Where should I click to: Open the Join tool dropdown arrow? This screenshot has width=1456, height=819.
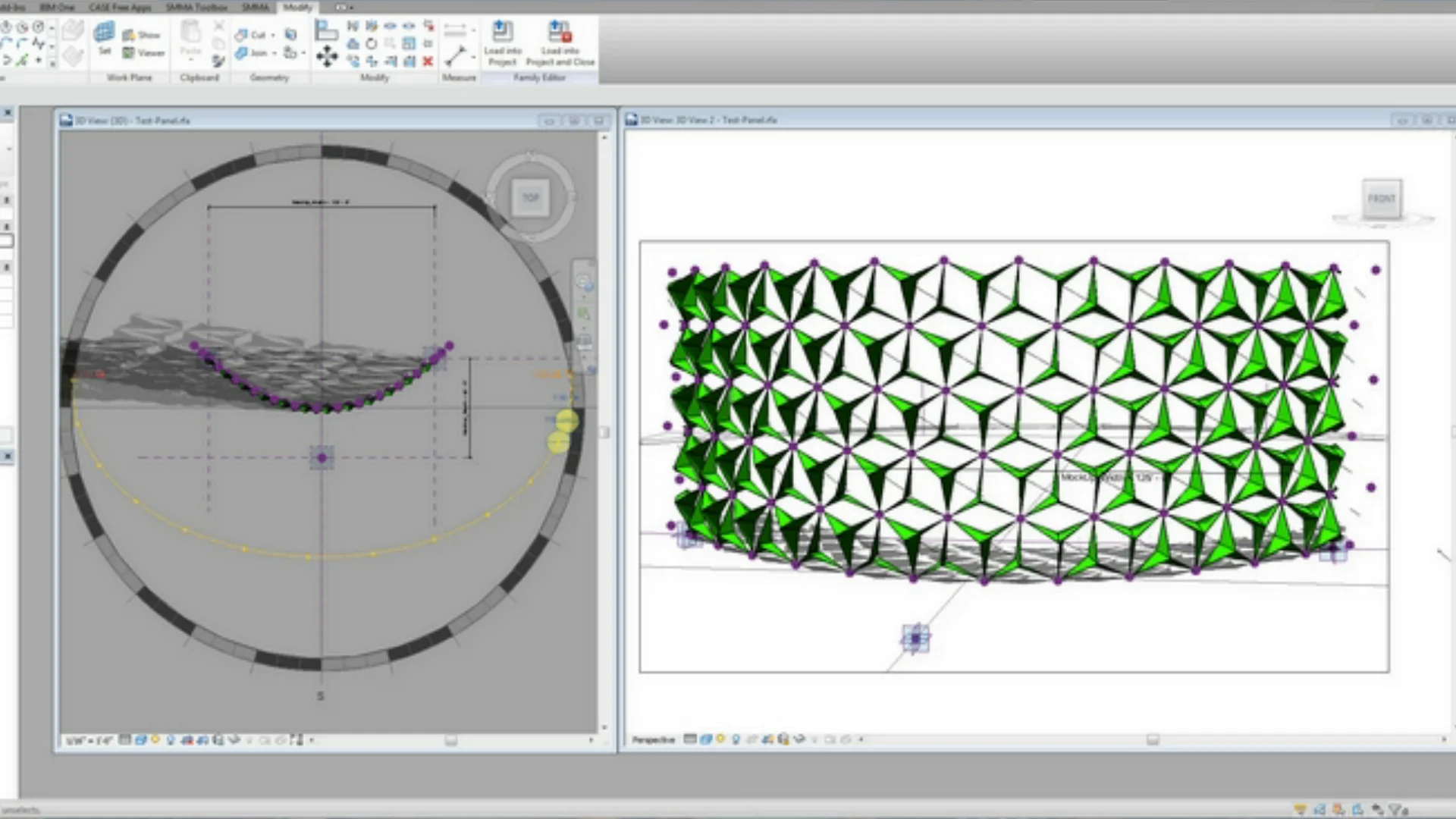click(x=274, y=52)
